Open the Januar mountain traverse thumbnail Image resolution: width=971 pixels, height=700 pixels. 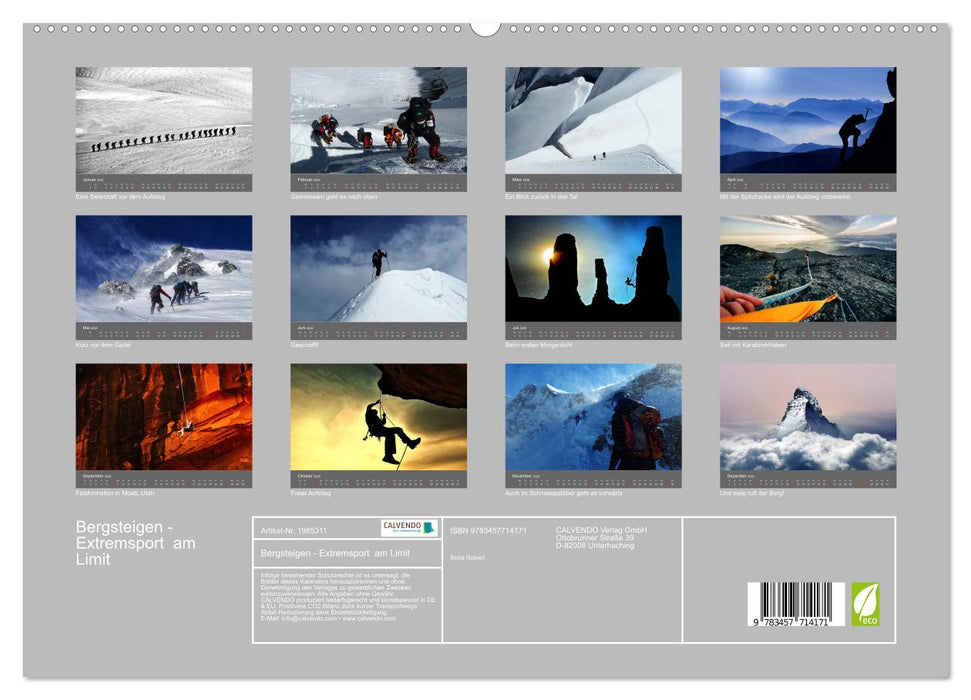pyautogui.click(x=165, y=120)
